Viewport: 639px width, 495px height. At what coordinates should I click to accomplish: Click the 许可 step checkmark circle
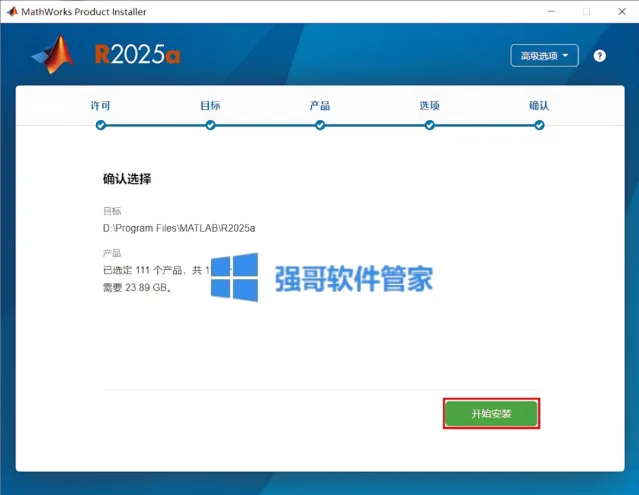(101, 125)
